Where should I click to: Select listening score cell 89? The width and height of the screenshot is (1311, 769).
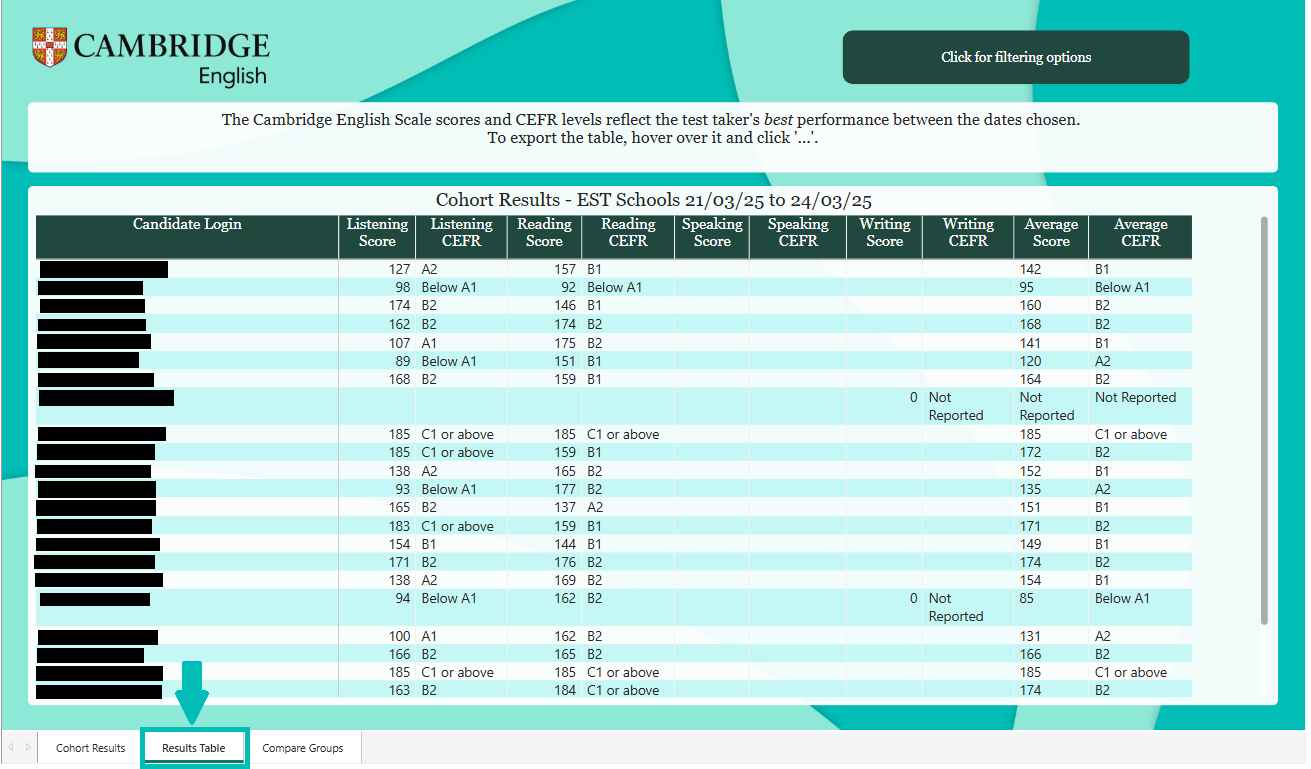click(x=404, y=361)
